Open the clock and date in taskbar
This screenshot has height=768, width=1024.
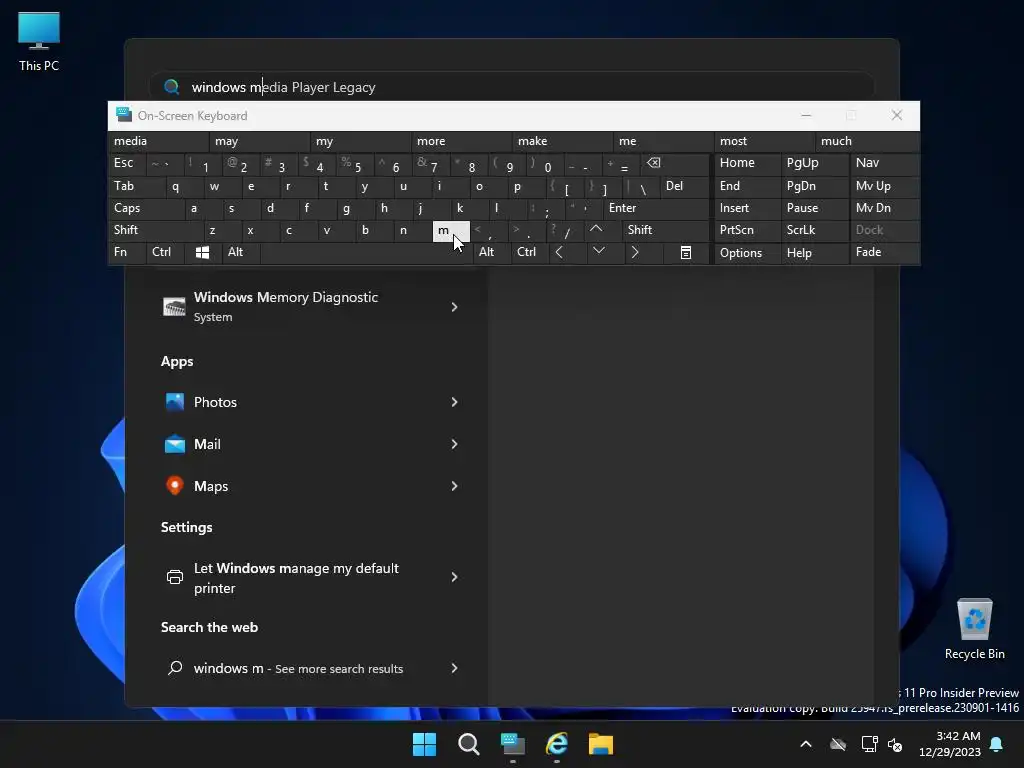click(950, 744)
